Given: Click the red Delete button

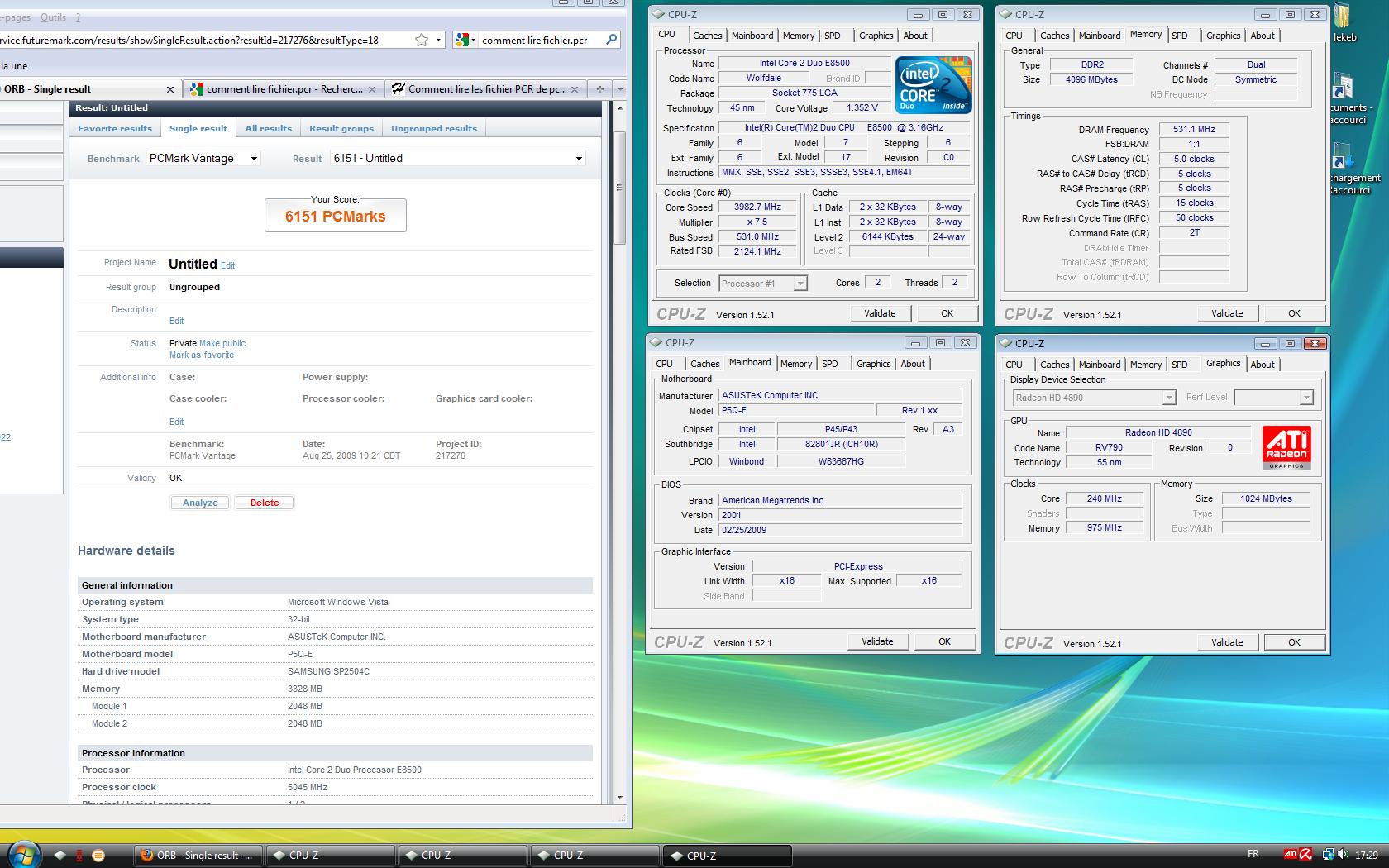Looking at the screenshot, I should [x=265, y=503].
